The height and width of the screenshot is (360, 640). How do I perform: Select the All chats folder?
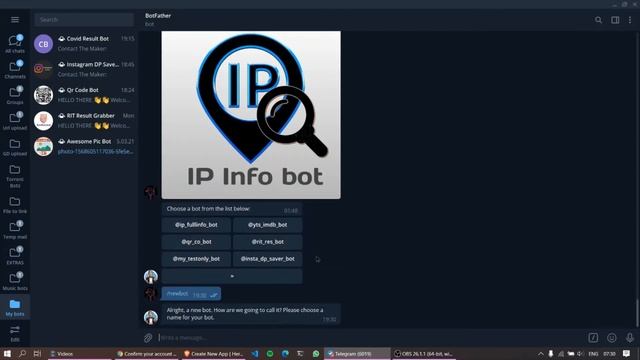(15, 44)
